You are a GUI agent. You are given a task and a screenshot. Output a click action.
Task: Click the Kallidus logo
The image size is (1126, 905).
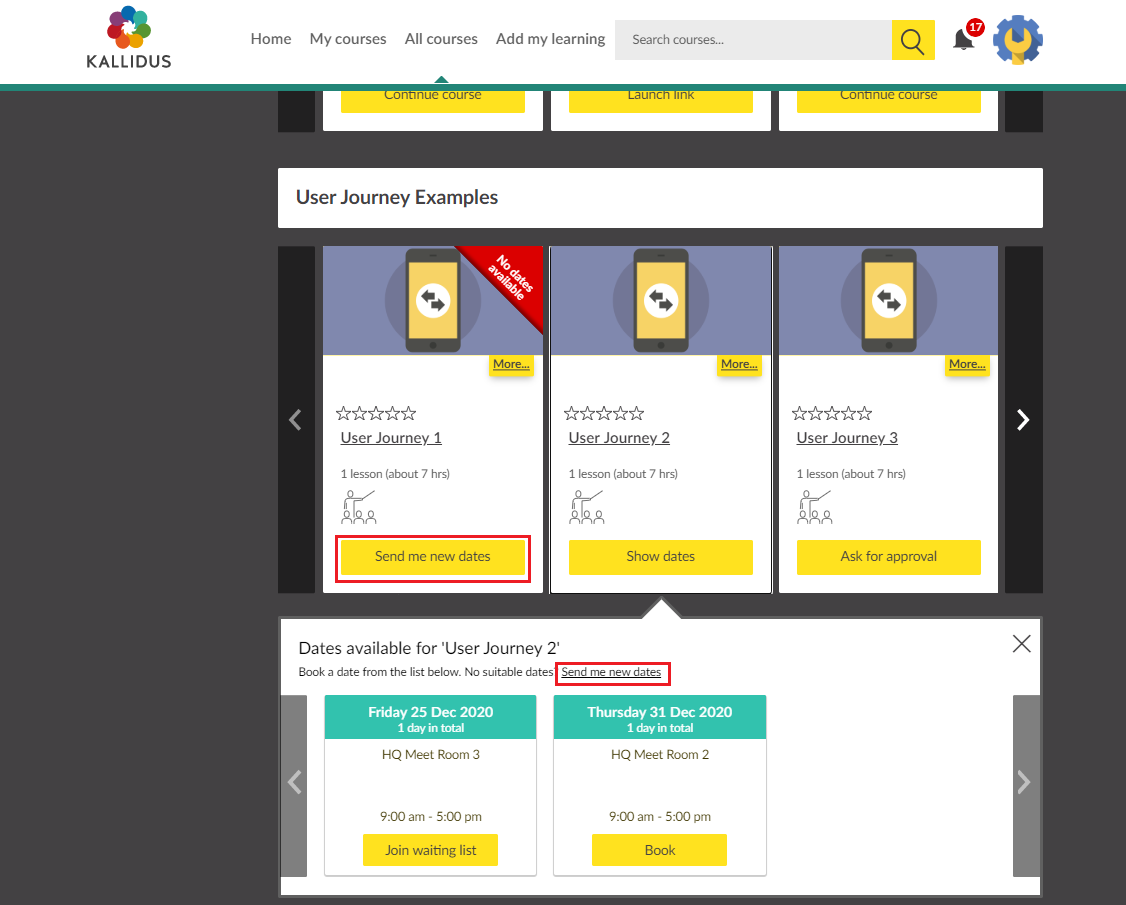(128, 38)
